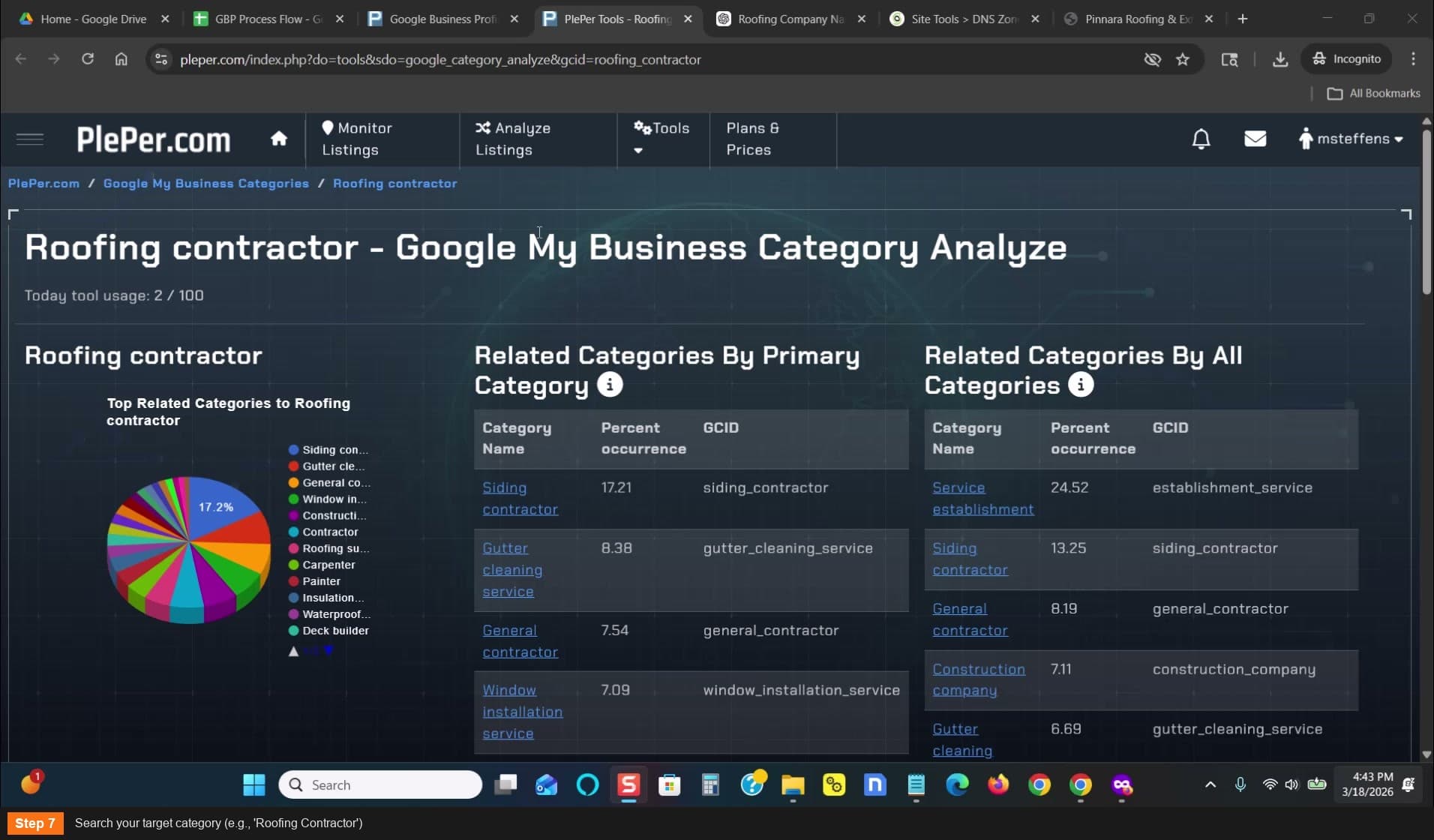Open the hamburger menu in PlePer header
The image size is (1434, 840).
pos(30,139)
